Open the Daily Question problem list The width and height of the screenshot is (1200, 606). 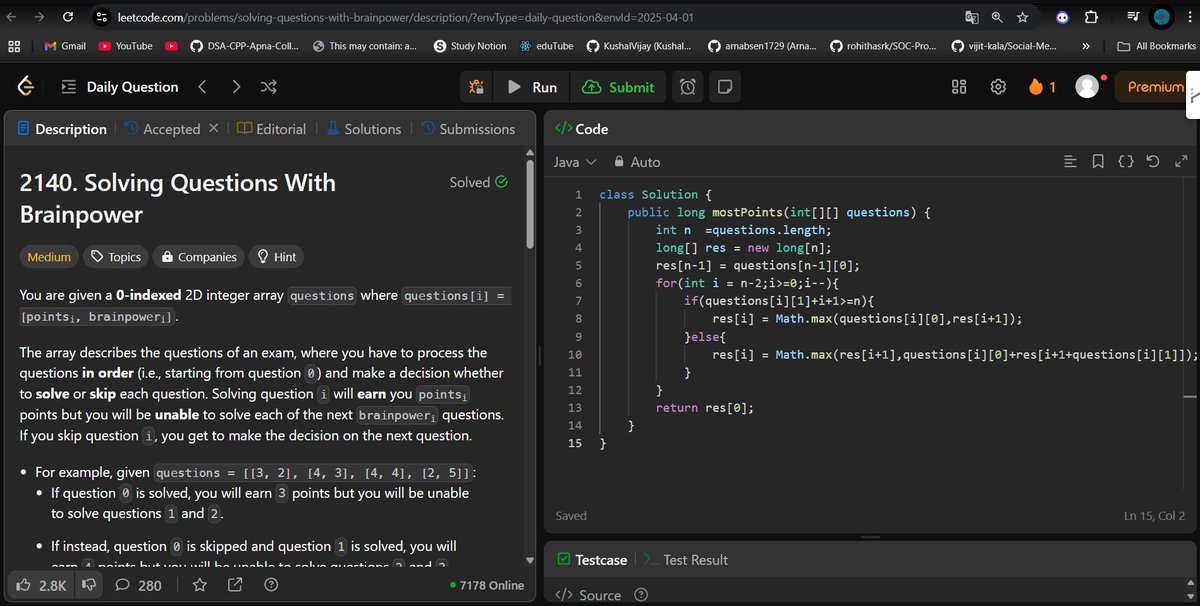[120, 87]
